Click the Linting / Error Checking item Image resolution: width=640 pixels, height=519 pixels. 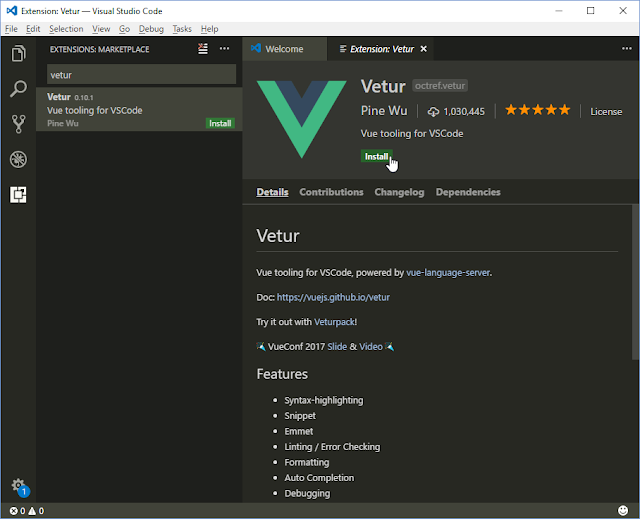(x=332, y=447)
